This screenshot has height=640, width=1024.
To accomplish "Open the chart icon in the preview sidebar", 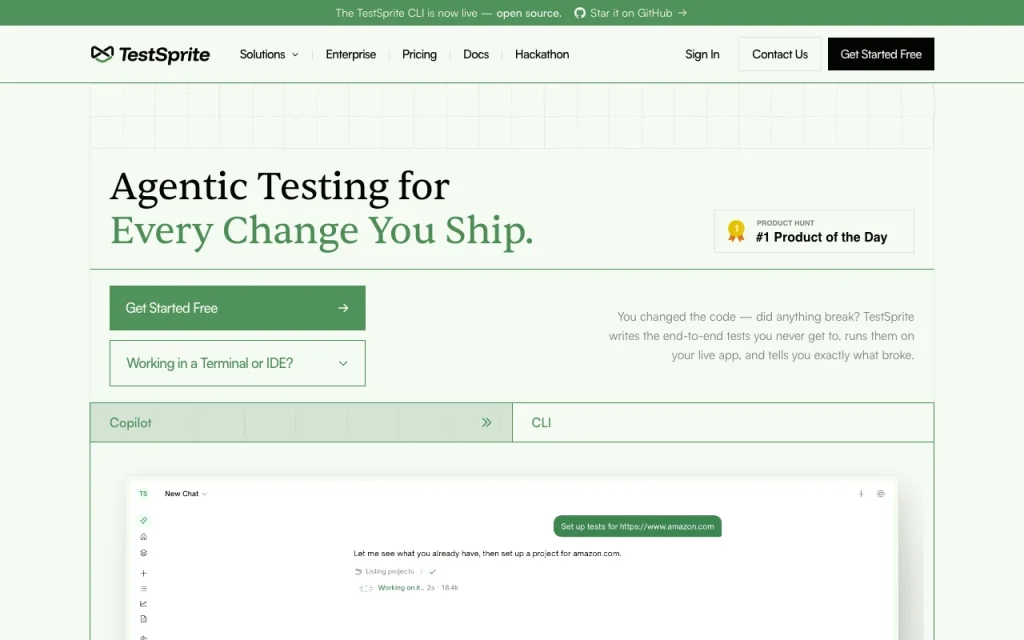I will [x=144, y=603].
